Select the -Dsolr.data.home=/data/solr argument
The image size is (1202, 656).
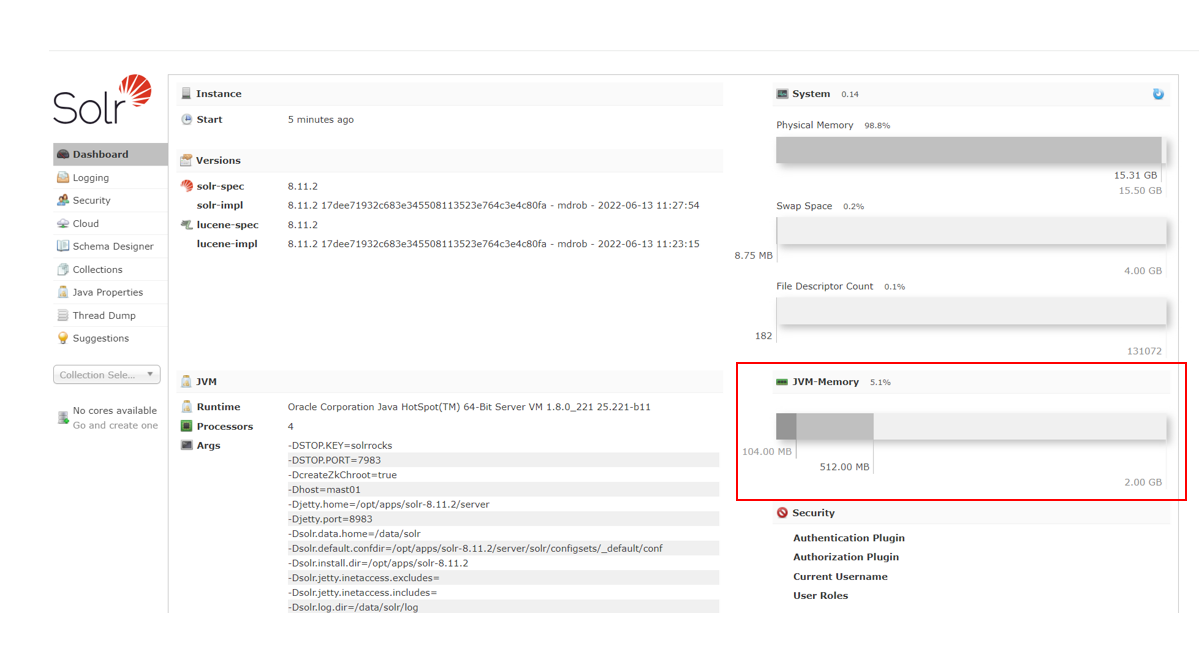point(354,534)
